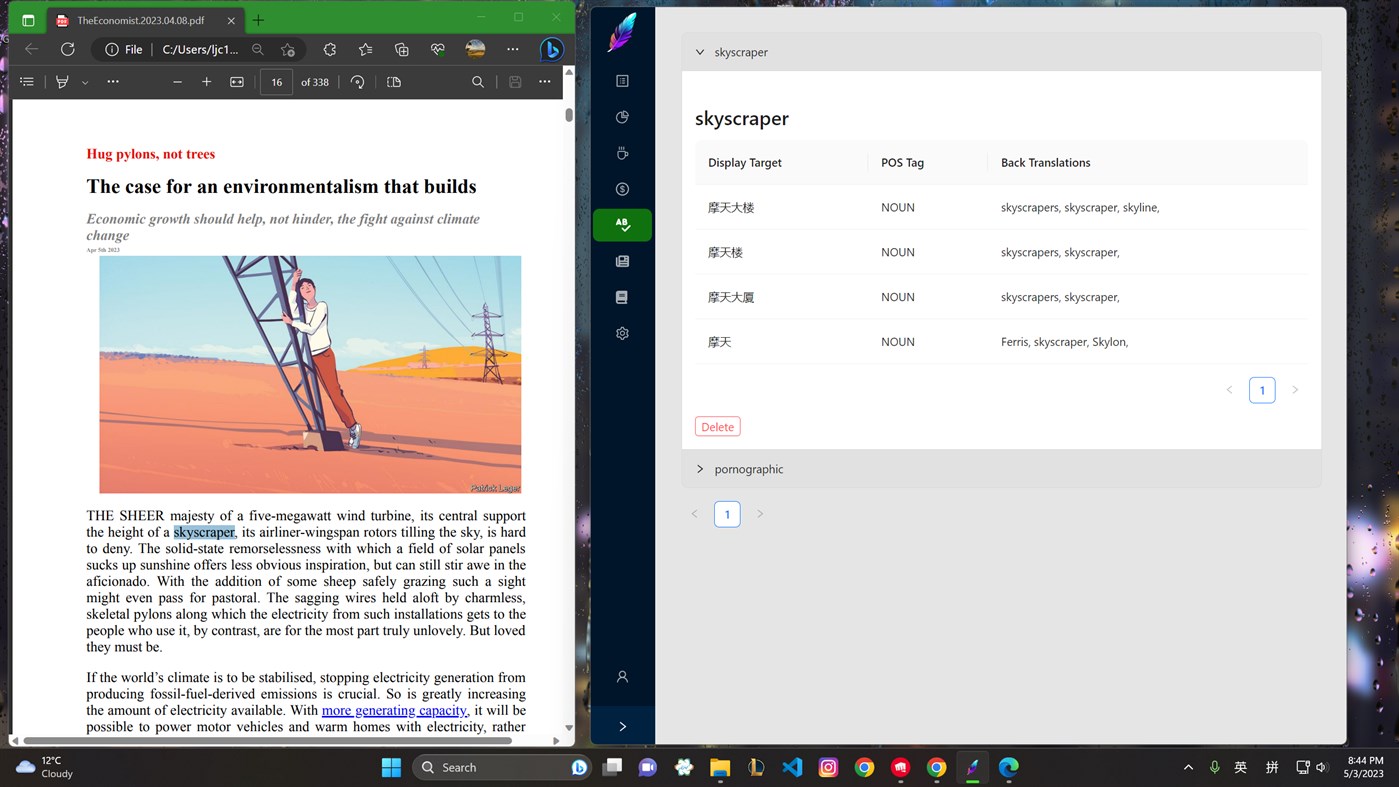Click the 摩天大楼 translation cell

click(x=731, y=208)
